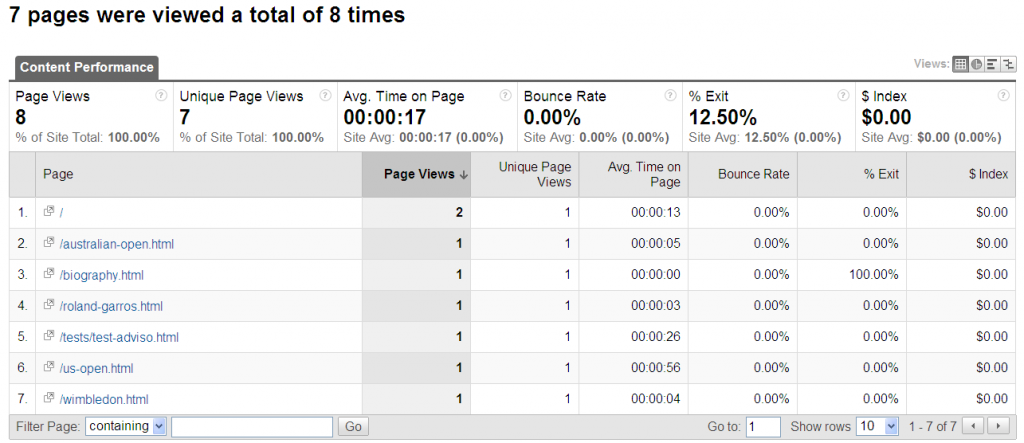1024x443 pixels.
Task: Select the bar performance view icon
Action: pyautogui.click(x=992, y=64)
